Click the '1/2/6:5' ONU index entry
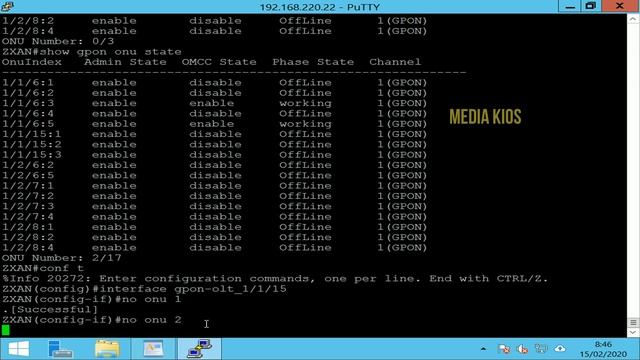Viewport: 640px width, 360px height. tap(28, 176)
